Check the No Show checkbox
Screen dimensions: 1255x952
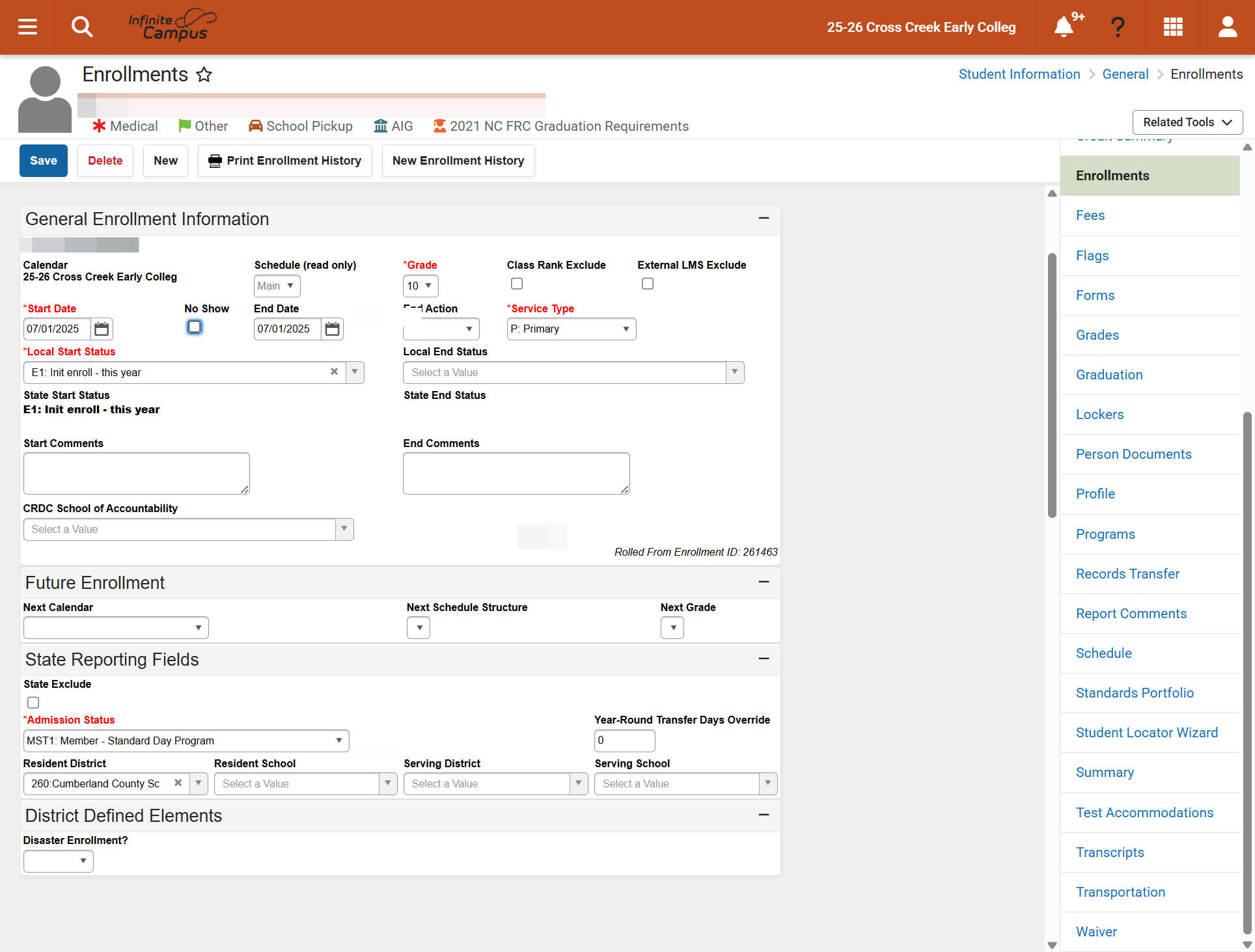195,327
